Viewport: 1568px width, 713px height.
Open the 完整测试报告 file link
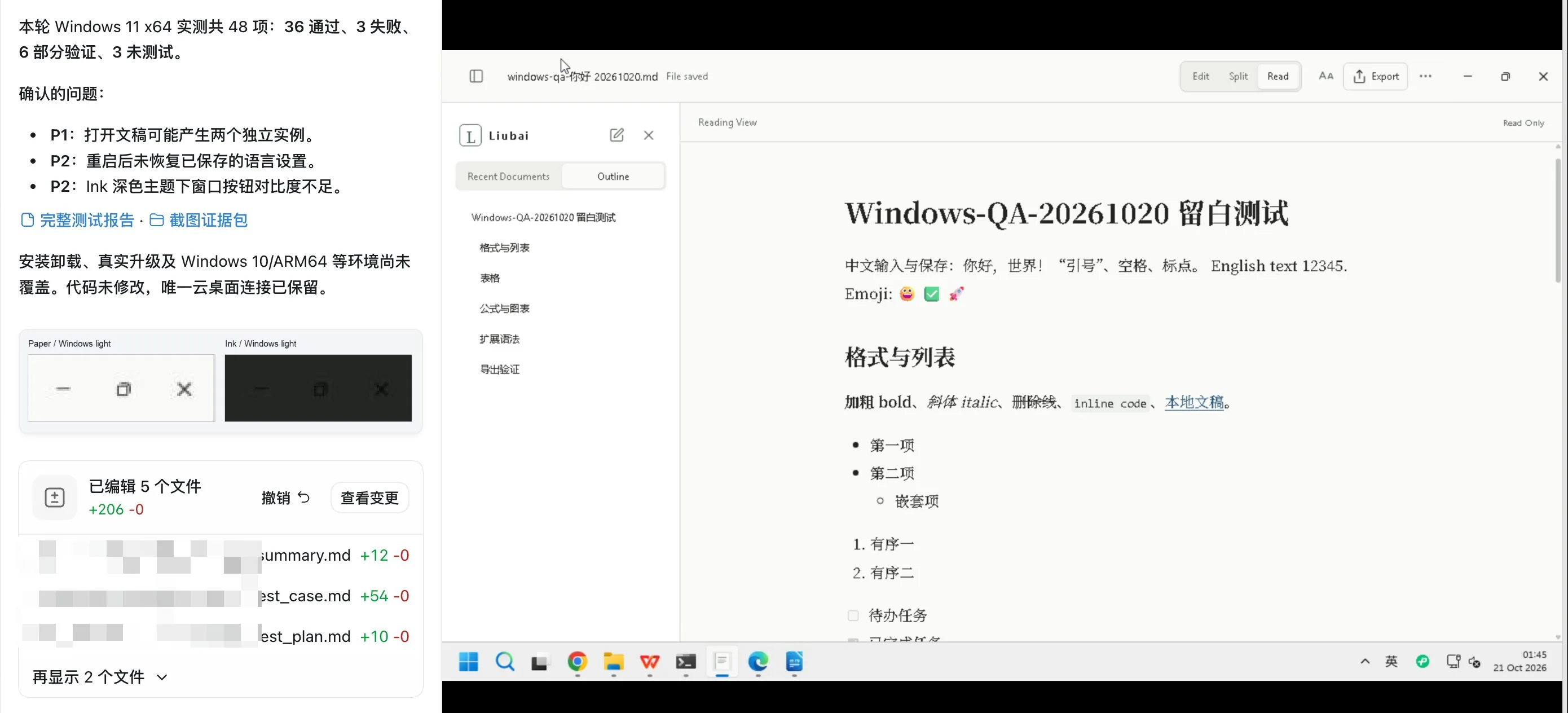tap(78, 221)
